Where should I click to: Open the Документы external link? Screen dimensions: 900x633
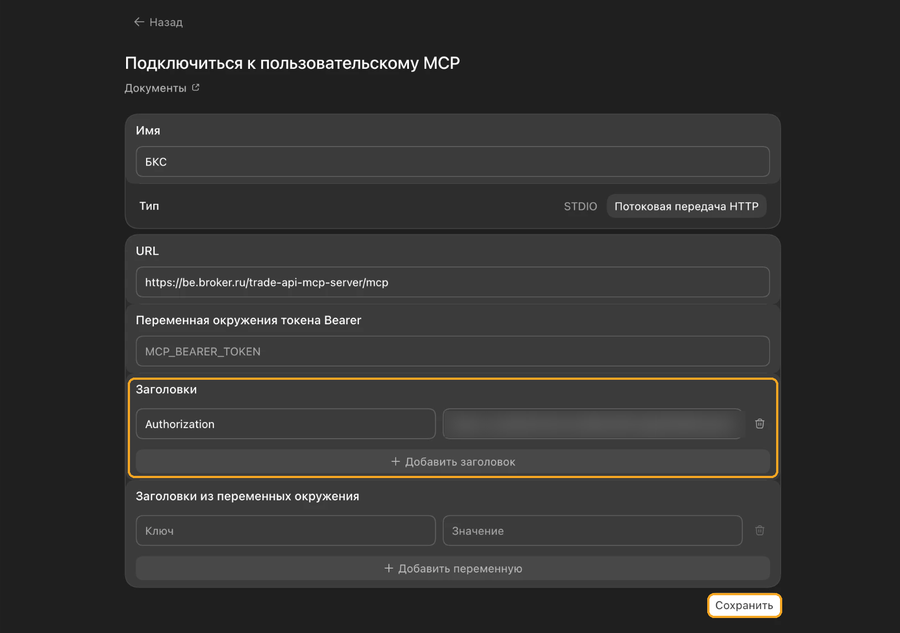(x=162, y=88)
